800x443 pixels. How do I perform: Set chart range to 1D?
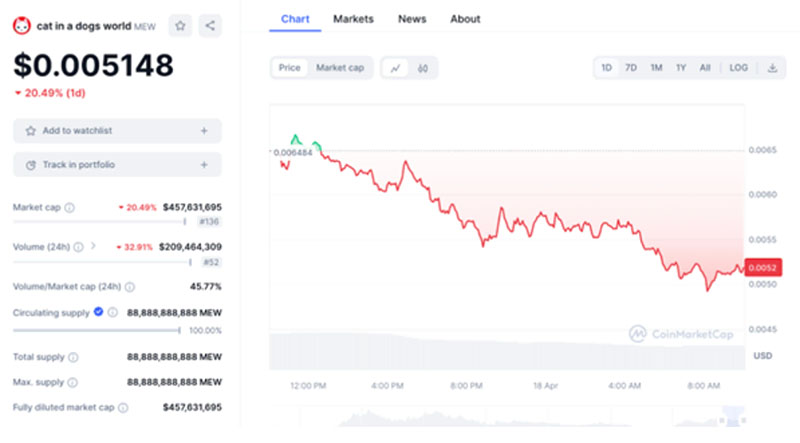[606, 68]
